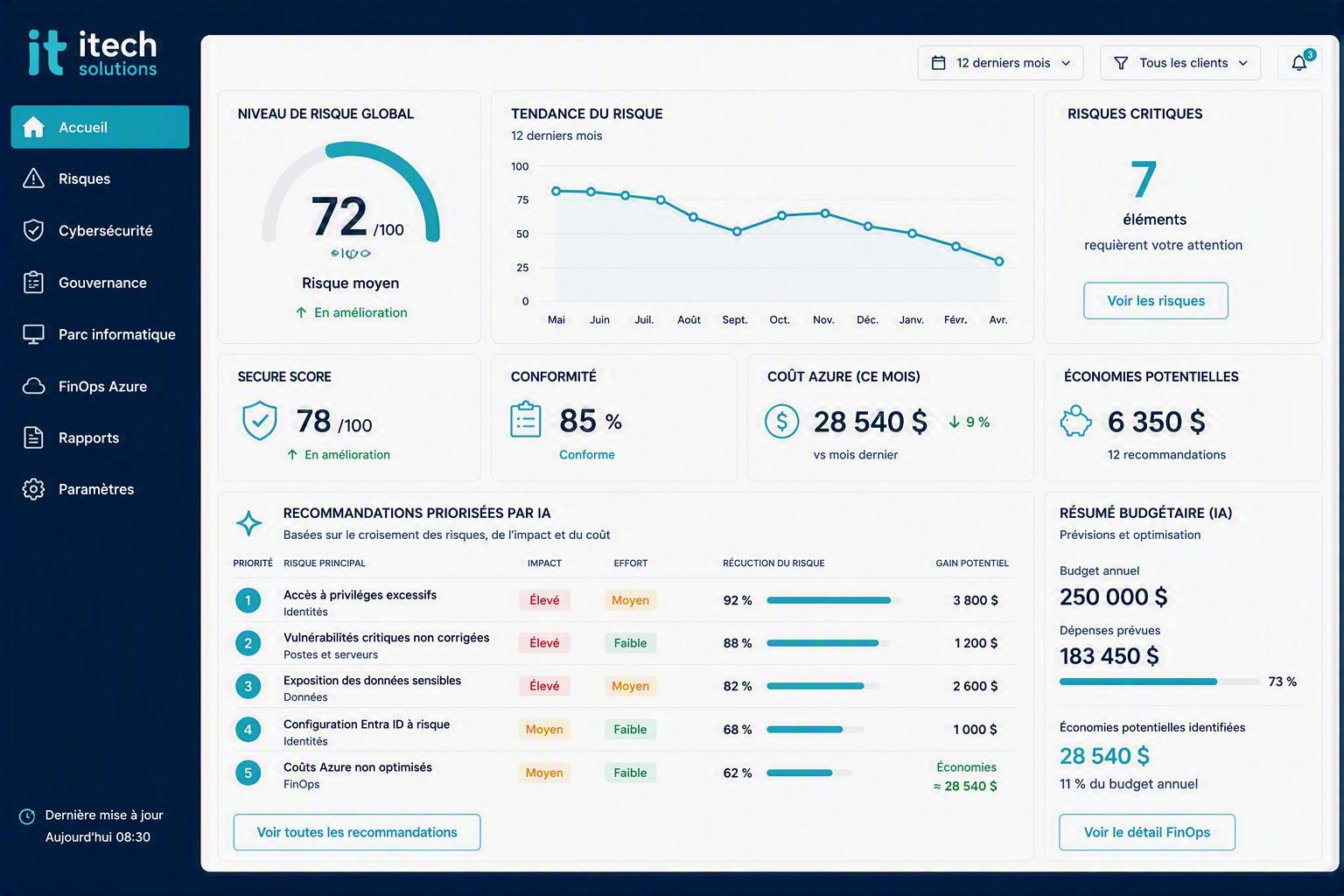The height and width of the screenshot is (896, 1344).
Task: Click Configuration Entra ID à risque
Action: pyautogui.click(x=367, y=724)
